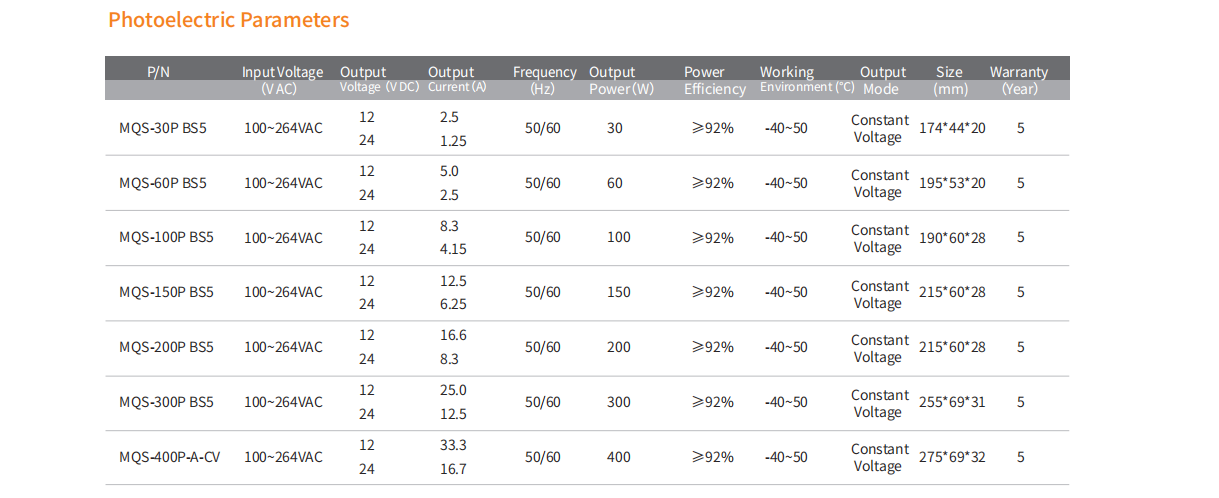Select the 33.3 output current value
The height and width of the screenshot is (498, 1219).
coord(453,445)
